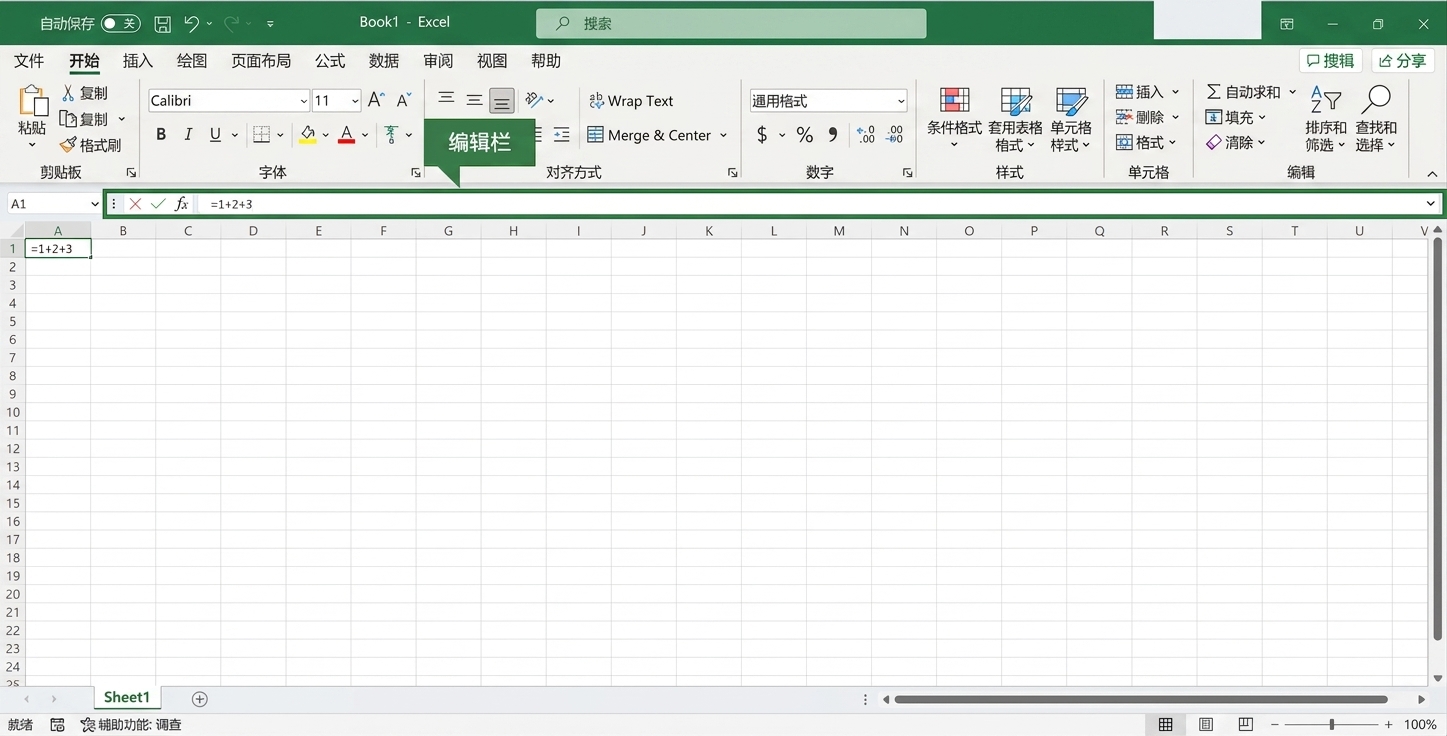The height and width of the screenshot is (736, 1447).
Task: Open the File (文件) tab
Action: 29,61
